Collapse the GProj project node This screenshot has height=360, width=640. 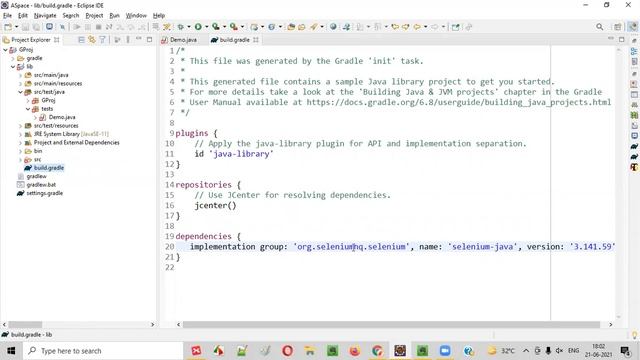5,50
